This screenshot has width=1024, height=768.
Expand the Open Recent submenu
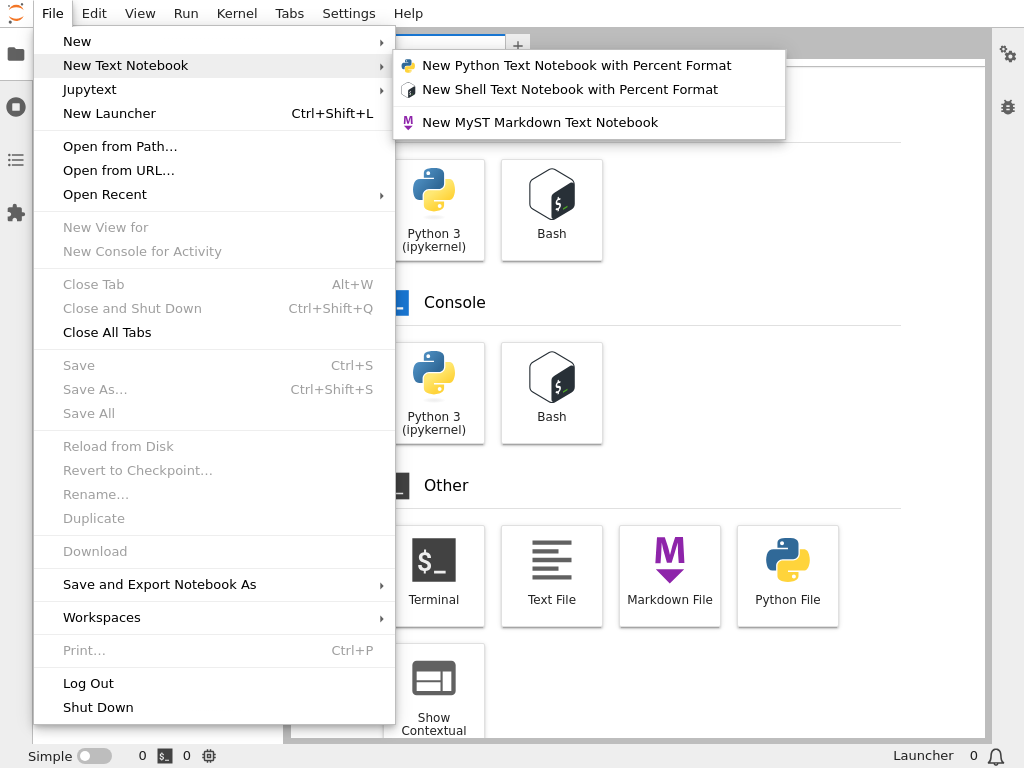click(214, 195)
